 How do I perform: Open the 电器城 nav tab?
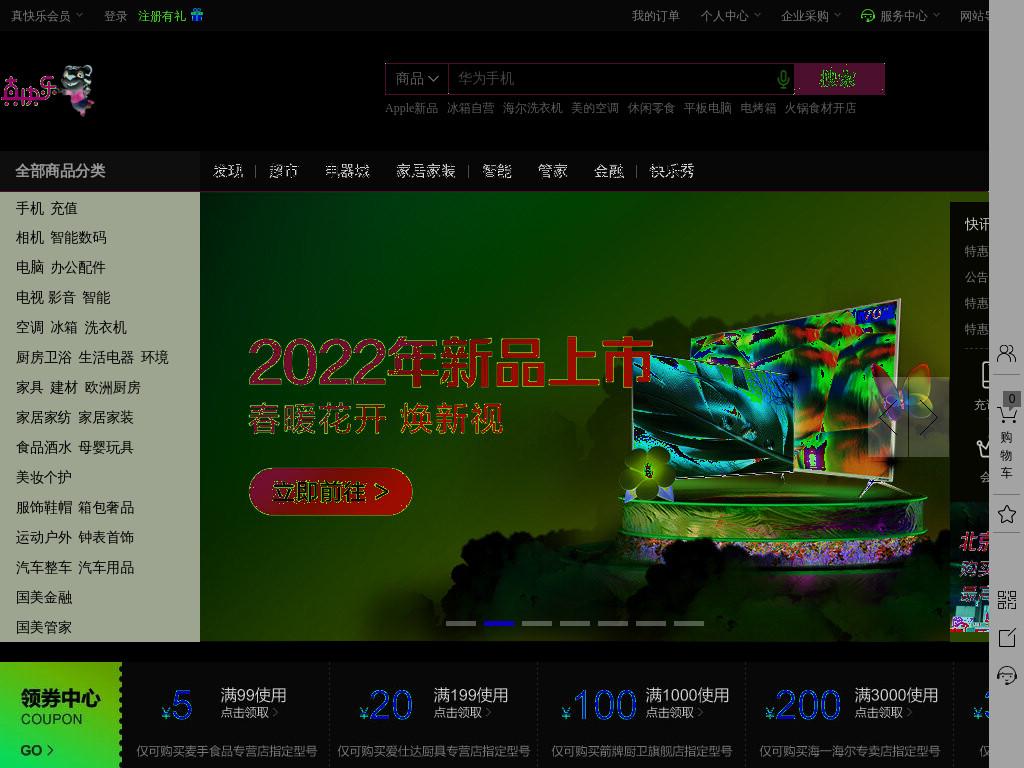[347, 171]
